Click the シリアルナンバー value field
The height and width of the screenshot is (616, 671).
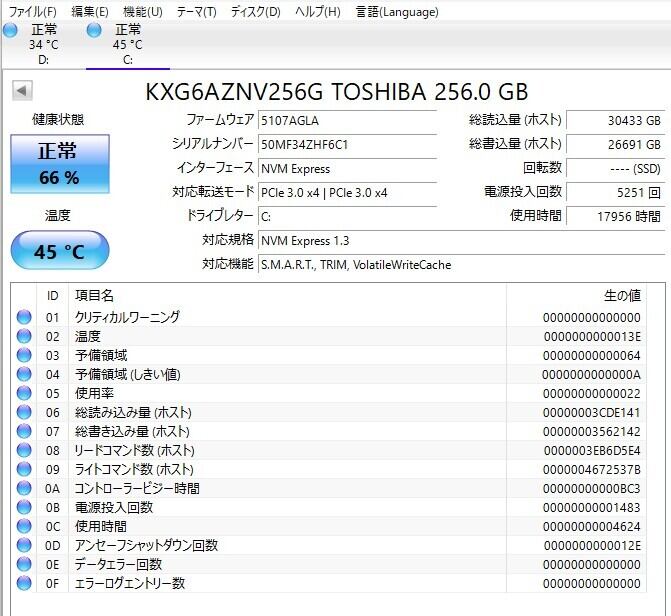(346, 144)
